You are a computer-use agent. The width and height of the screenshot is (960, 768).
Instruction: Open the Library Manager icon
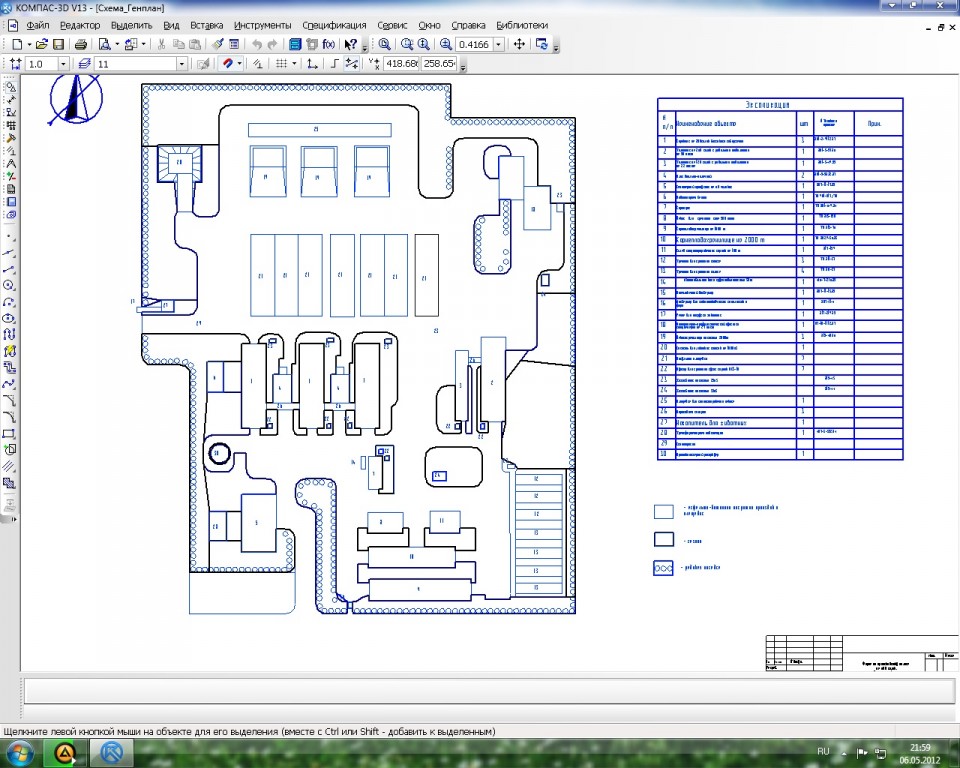pos(295,44)
